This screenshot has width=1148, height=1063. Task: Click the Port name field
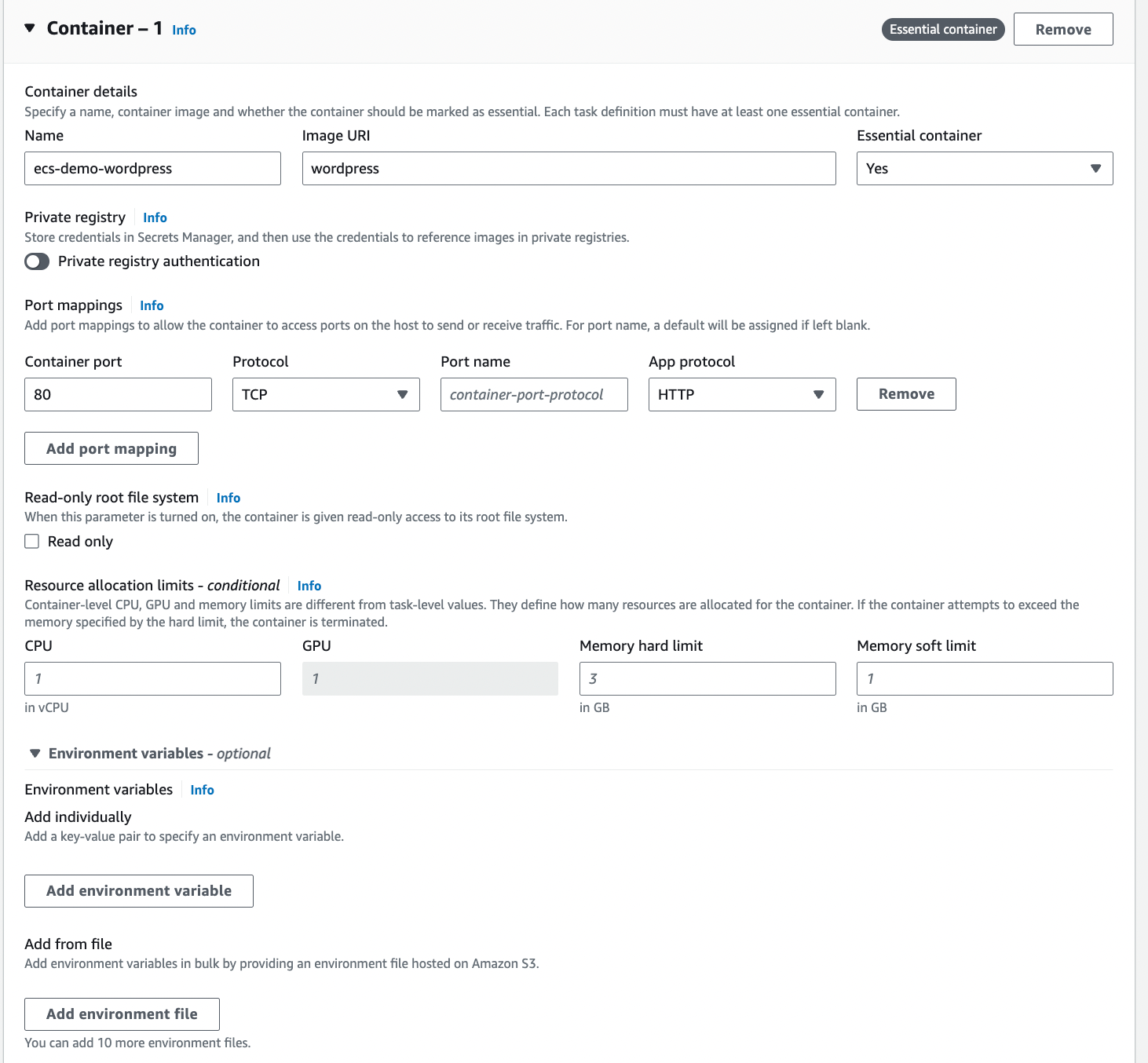[x=534, y=394]
